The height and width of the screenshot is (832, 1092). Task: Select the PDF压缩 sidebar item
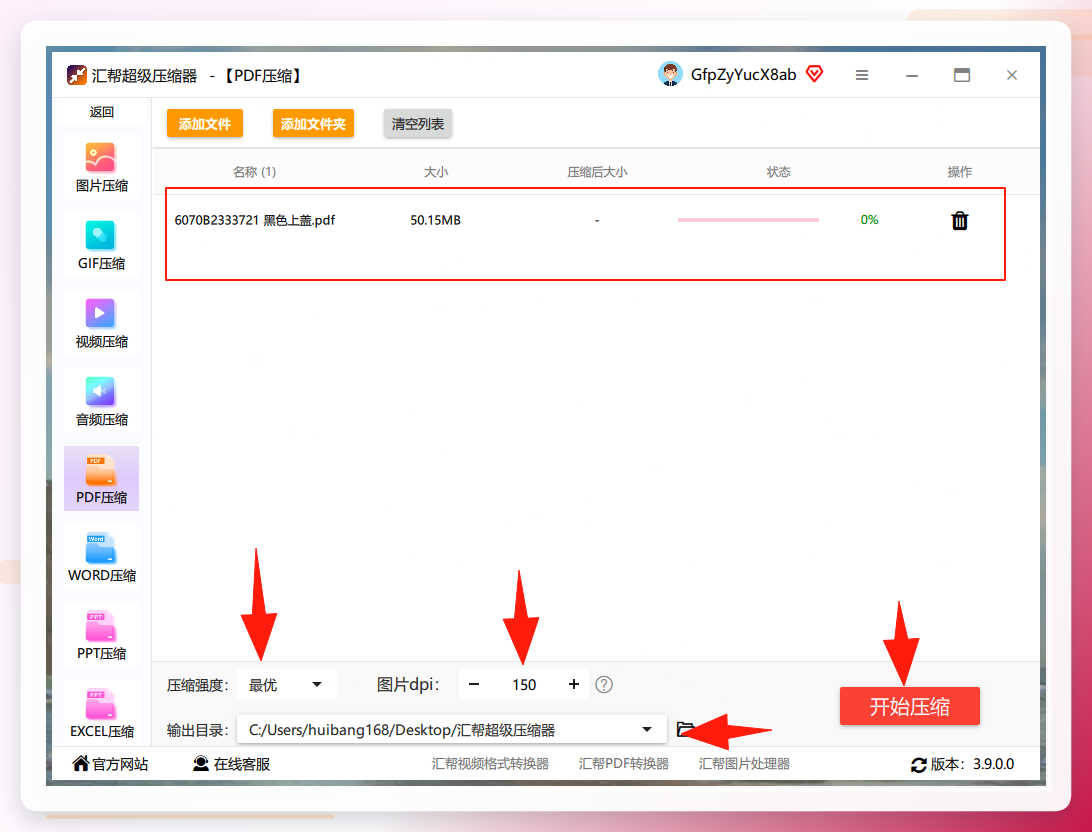pos(102,479)
